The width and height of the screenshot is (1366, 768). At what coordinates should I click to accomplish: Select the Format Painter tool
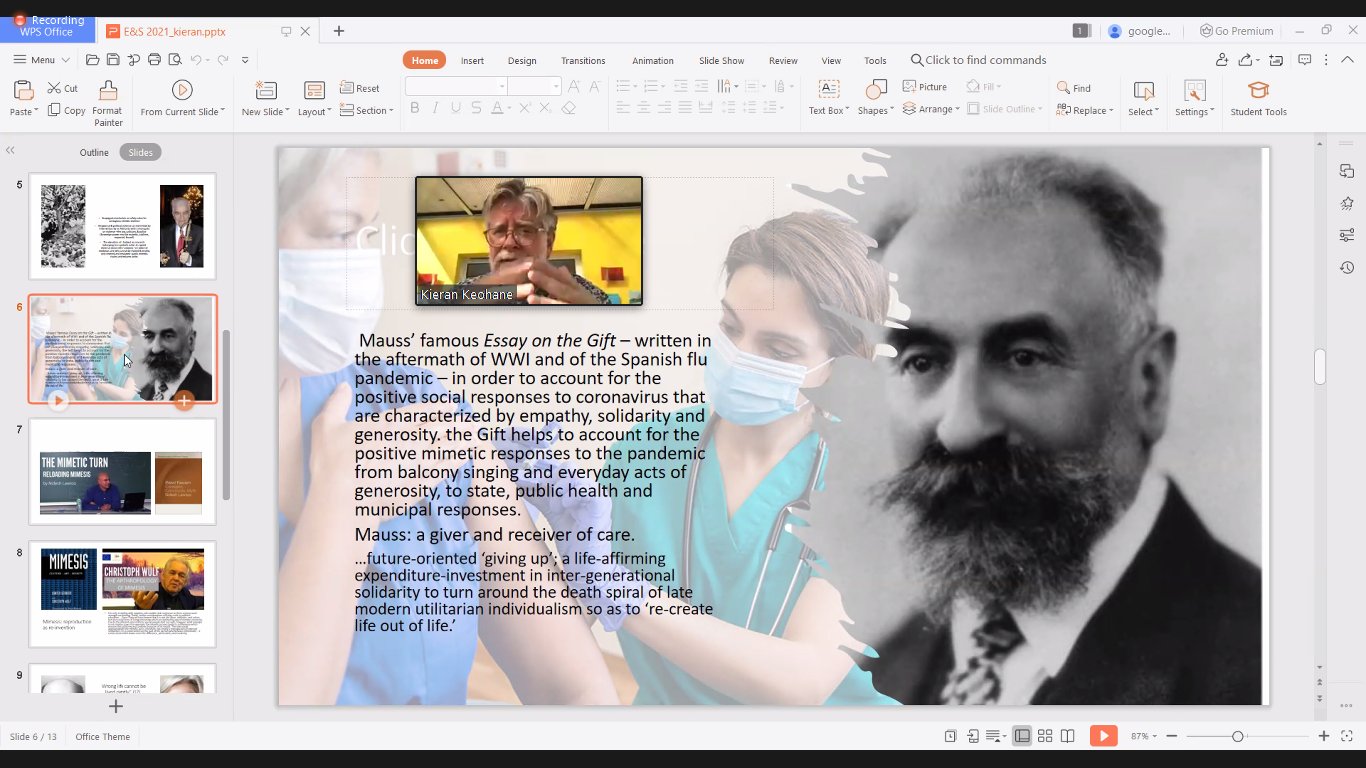pyautogui.click(x=108, y=104)
